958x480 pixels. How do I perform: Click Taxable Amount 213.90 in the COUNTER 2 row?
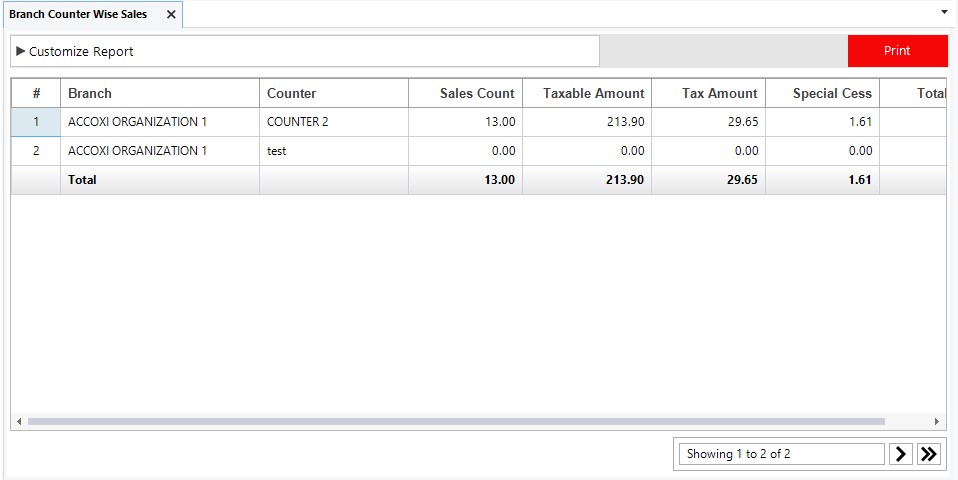587,122
